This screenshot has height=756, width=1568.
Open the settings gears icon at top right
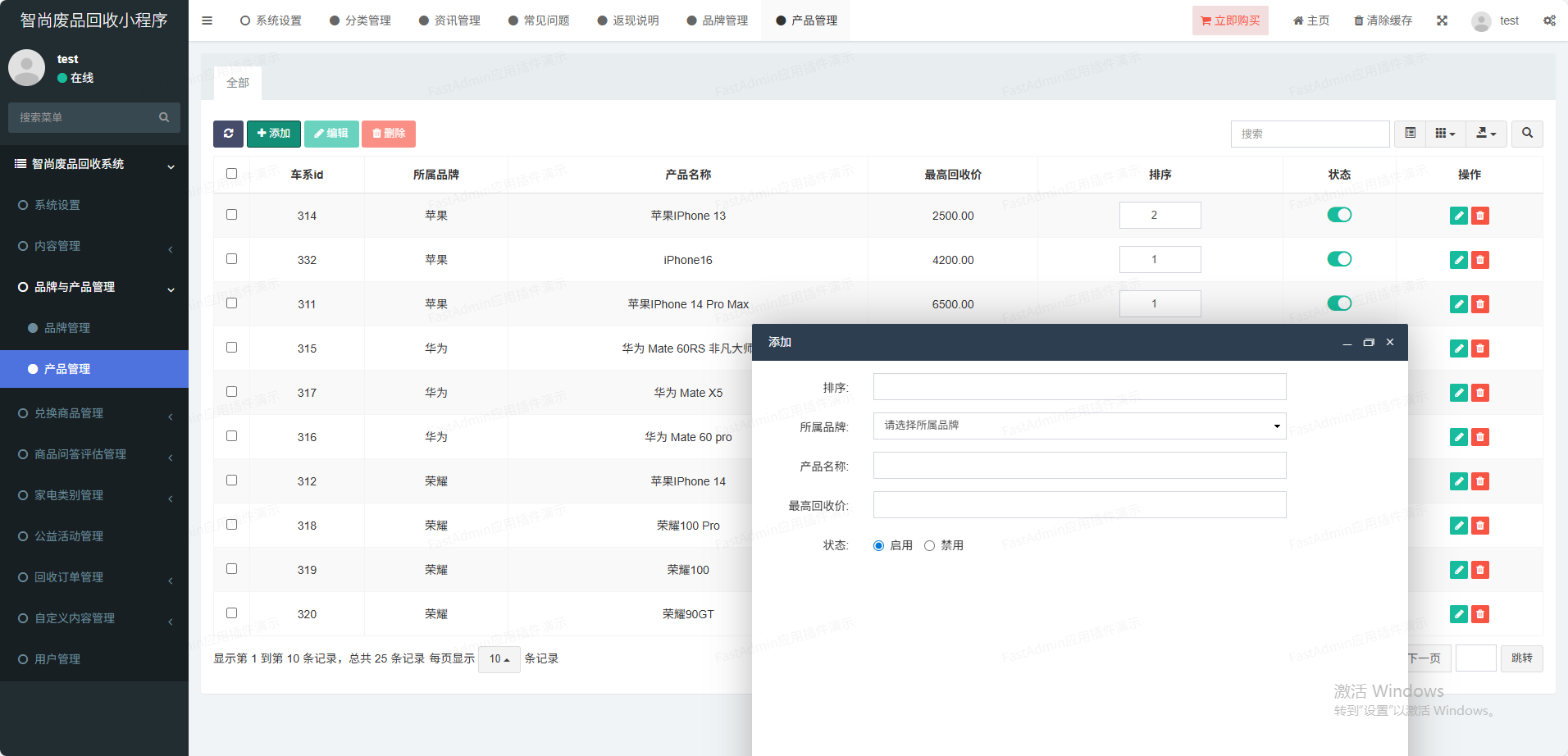tap(1549, 20)
